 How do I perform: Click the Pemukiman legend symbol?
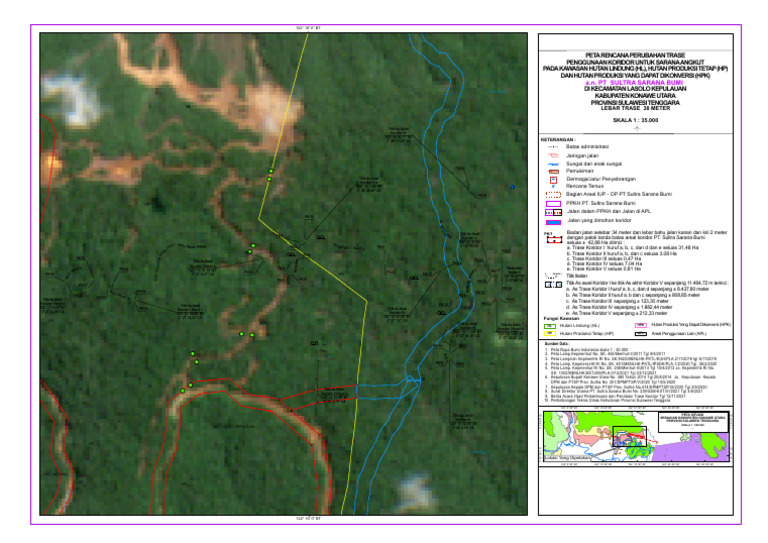pyautogui.click(x=553, y=171)
